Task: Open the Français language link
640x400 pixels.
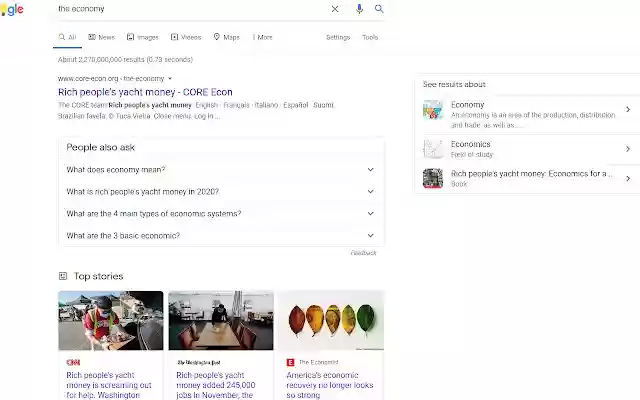Action: [x=236, y=105]
